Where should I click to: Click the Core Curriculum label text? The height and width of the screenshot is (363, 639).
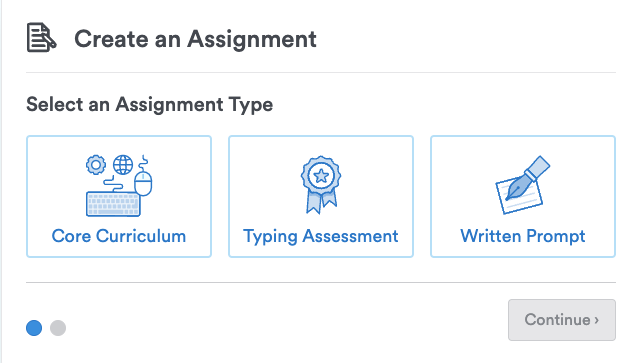click(x=119, y=236)
